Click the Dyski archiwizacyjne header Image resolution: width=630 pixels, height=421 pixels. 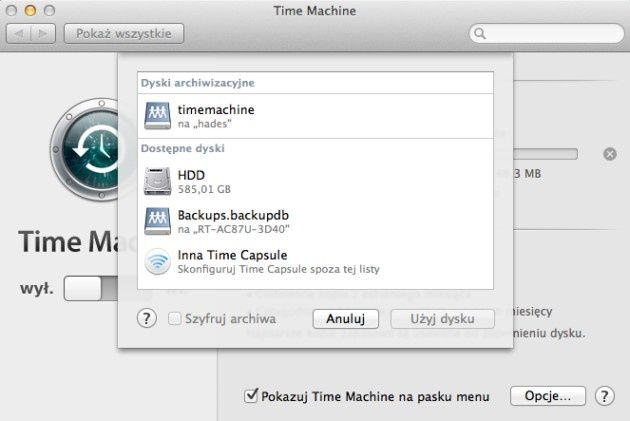point(197,83)
